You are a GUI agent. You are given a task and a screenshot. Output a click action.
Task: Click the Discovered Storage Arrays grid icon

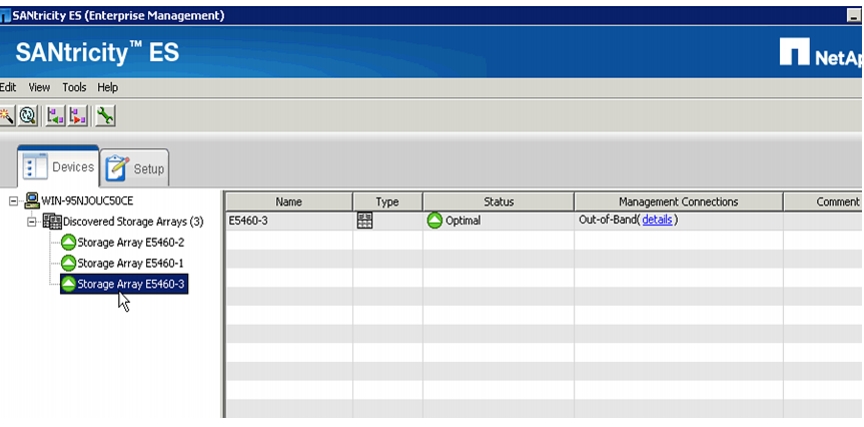point(52,221)
